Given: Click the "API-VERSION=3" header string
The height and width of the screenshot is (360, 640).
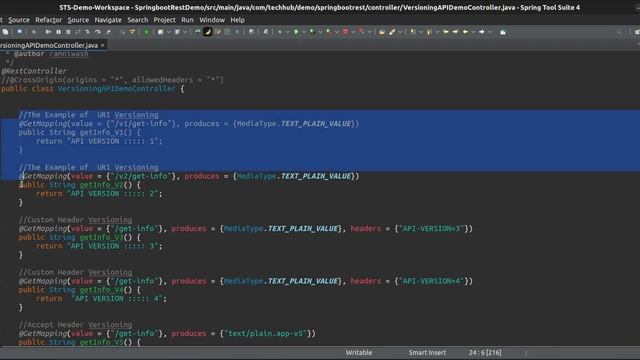Looking at the screenshot, I should tap(432, 229).
